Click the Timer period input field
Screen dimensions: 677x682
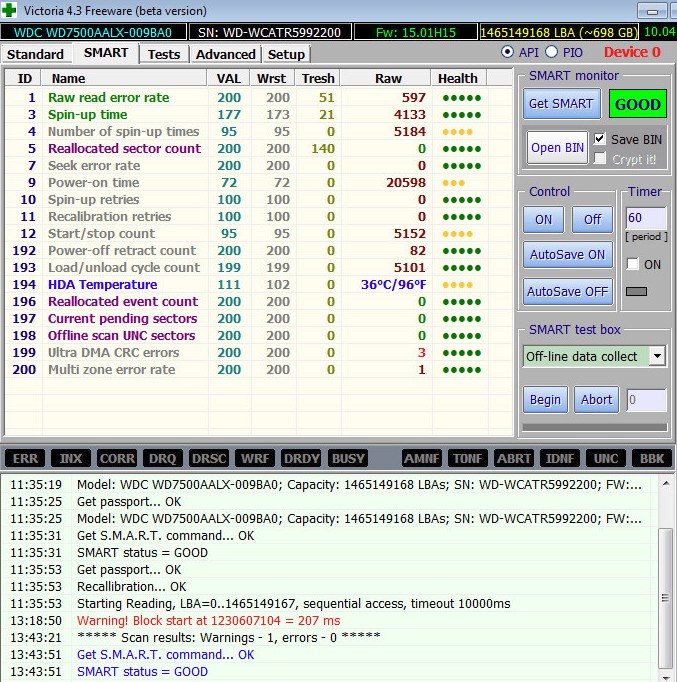[x=645, y=217]
